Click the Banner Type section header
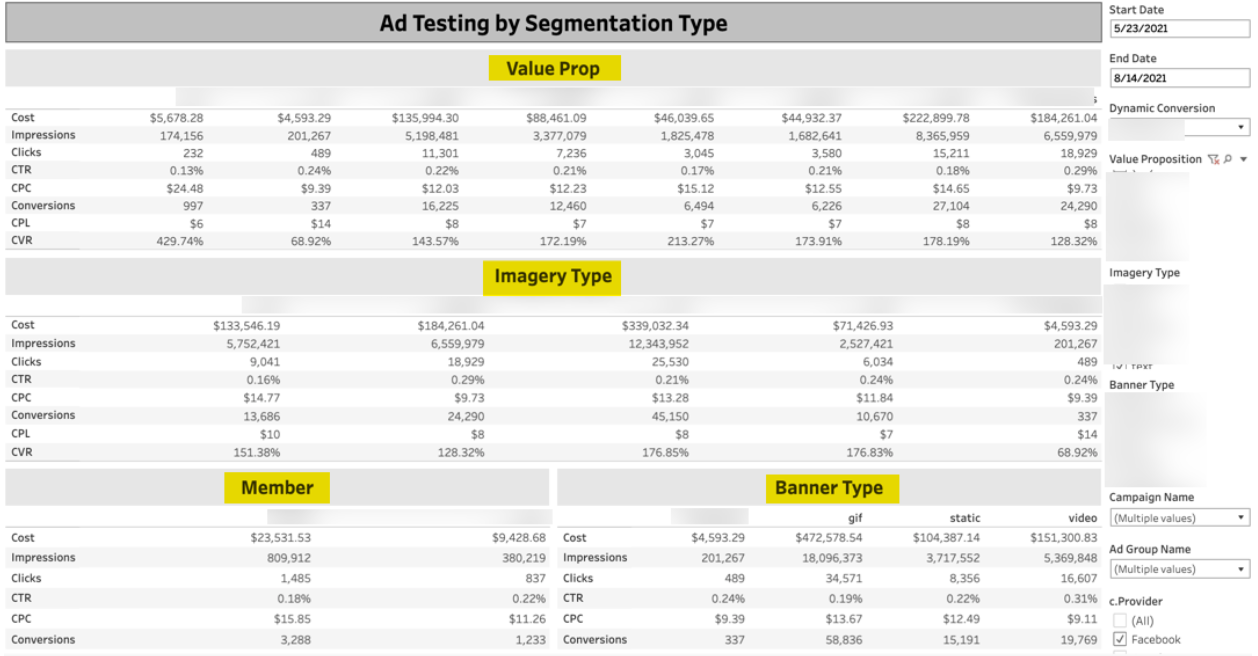Screen dimensions: 1258x656 point(829,488)
